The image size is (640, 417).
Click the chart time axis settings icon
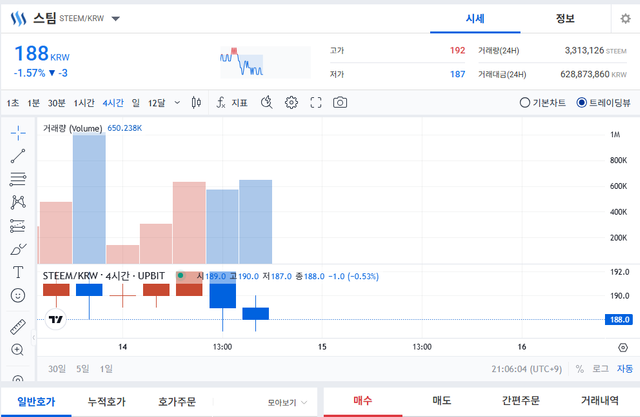pyautogui.click(x=623, y=347)
